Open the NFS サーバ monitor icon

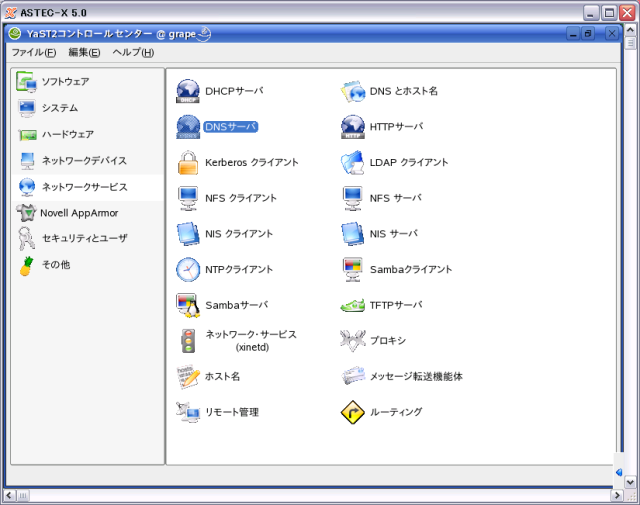[x=353, y=198]
